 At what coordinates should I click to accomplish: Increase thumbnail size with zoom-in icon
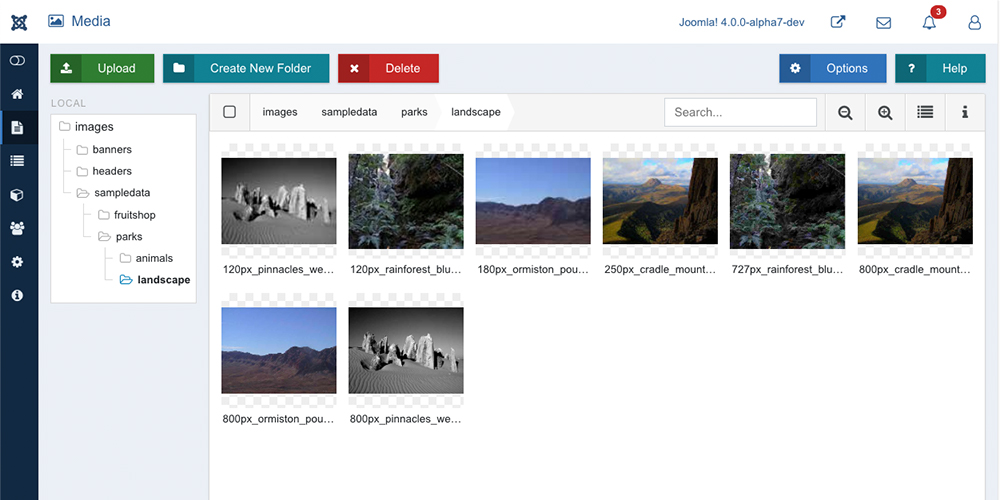click(x=885, y=112)
